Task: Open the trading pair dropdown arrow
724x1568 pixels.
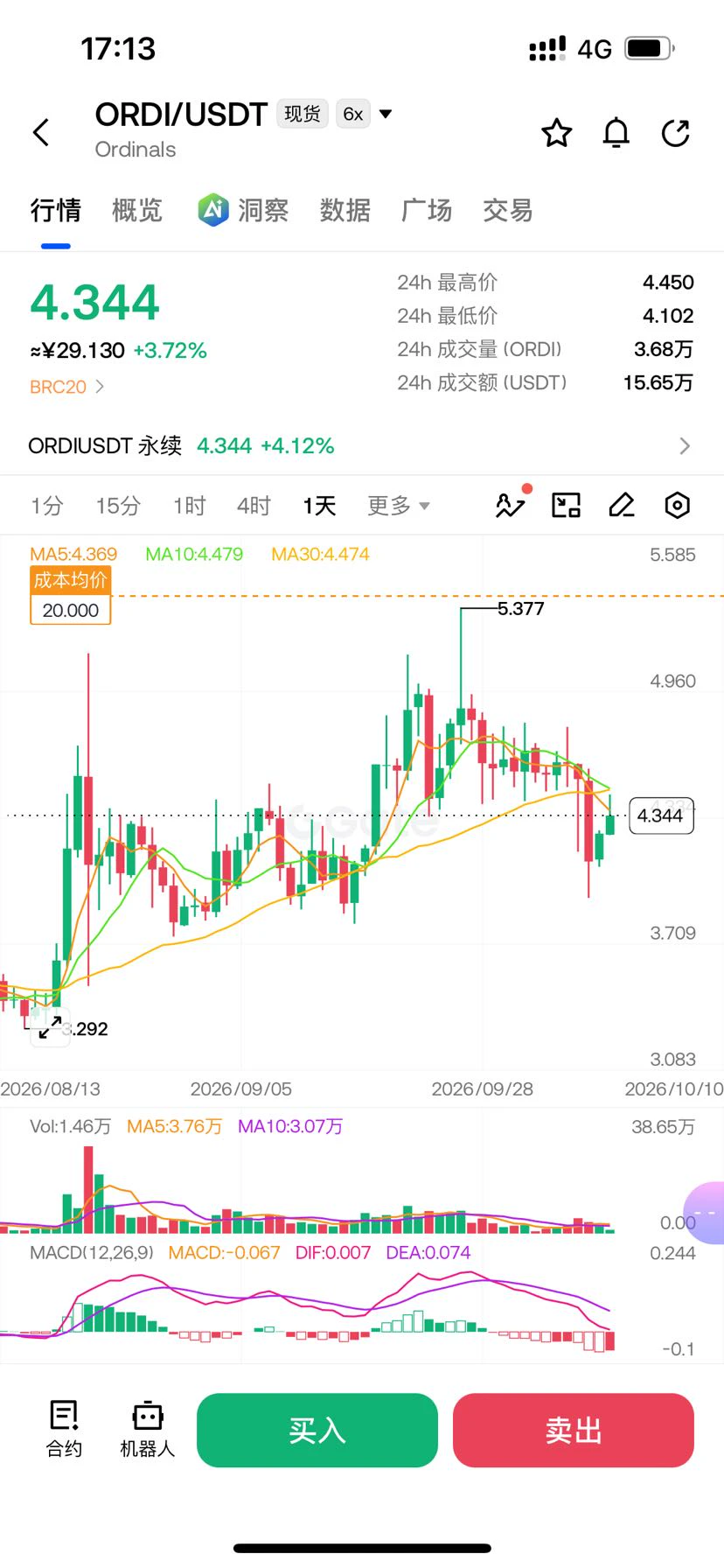Action: [x=386, y=114]
